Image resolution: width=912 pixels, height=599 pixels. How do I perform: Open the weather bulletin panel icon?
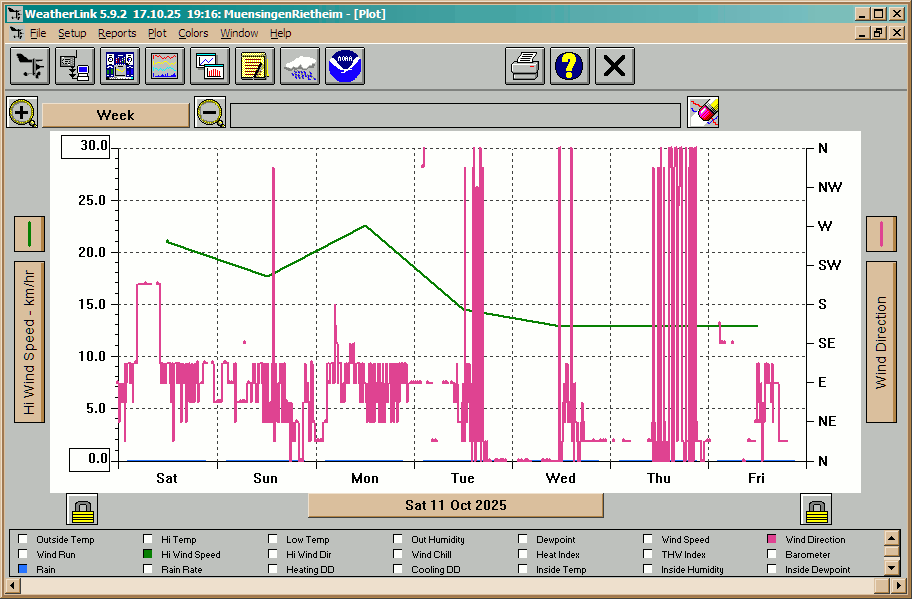(121, 67)
